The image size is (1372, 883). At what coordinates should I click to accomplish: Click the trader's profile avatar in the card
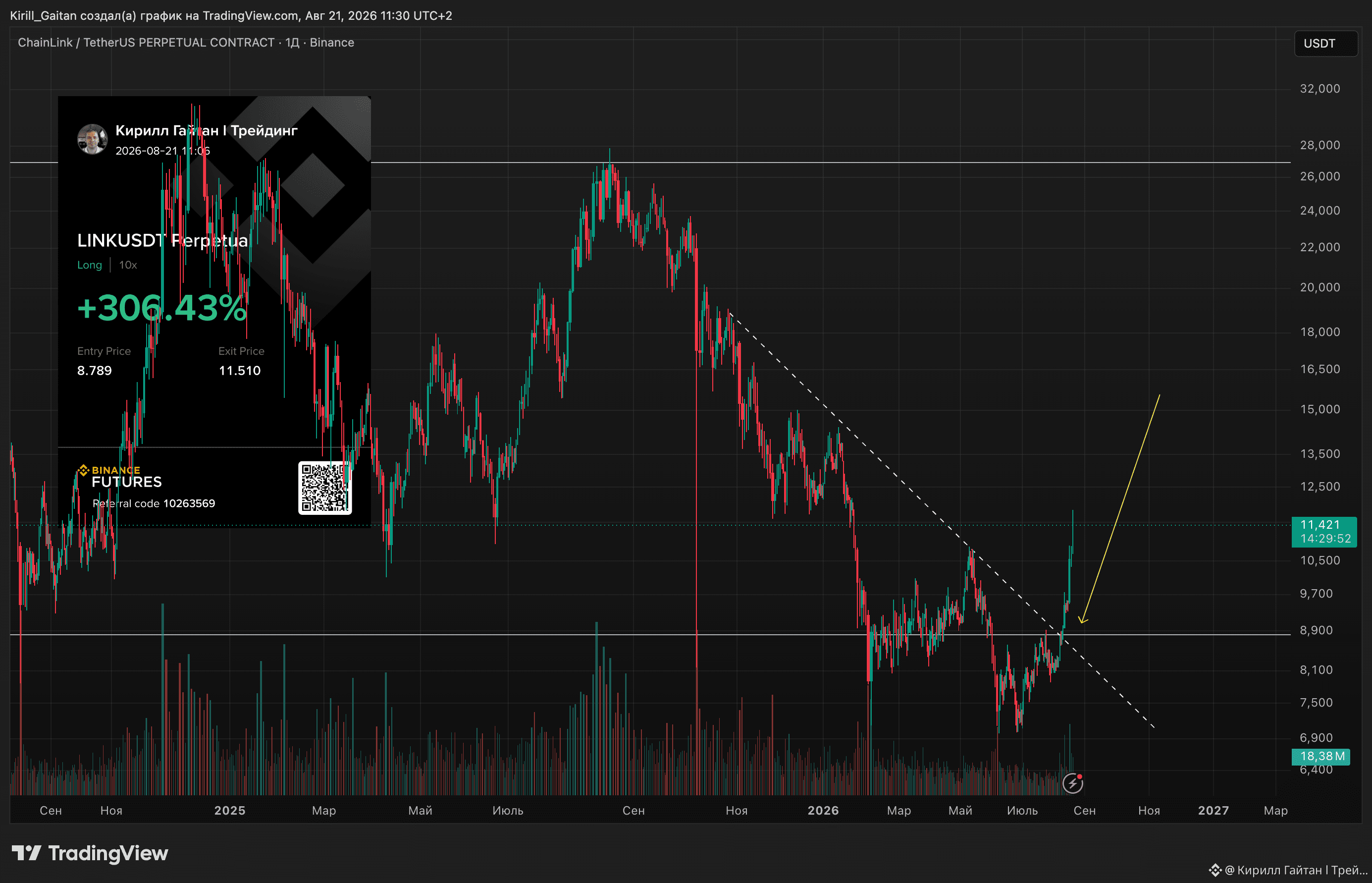pyautogui.click(x=92, y=139)
